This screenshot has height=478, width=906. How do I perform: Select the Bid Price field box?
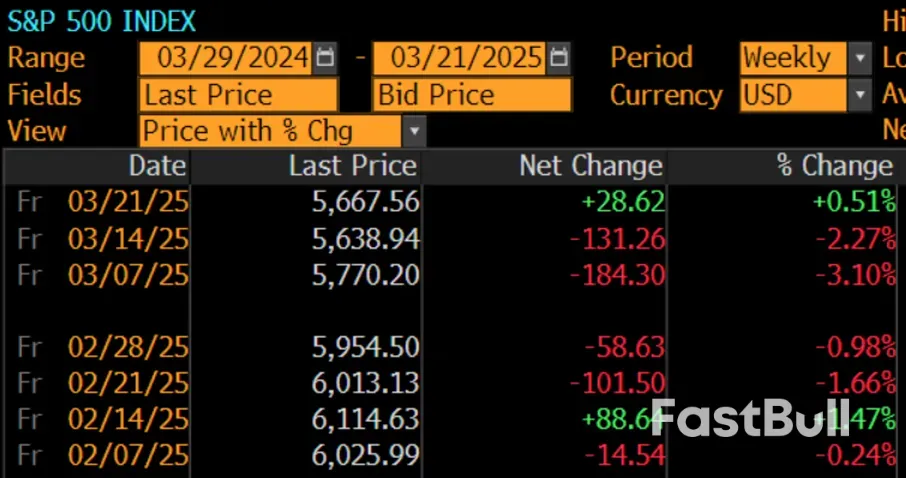coord(472,96)
